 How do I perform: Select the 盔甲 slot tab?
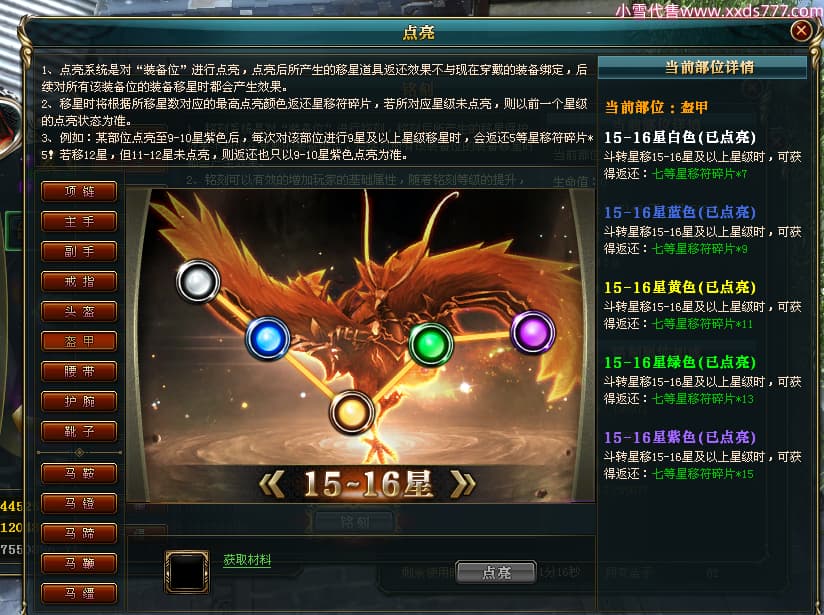click(79, 342)
